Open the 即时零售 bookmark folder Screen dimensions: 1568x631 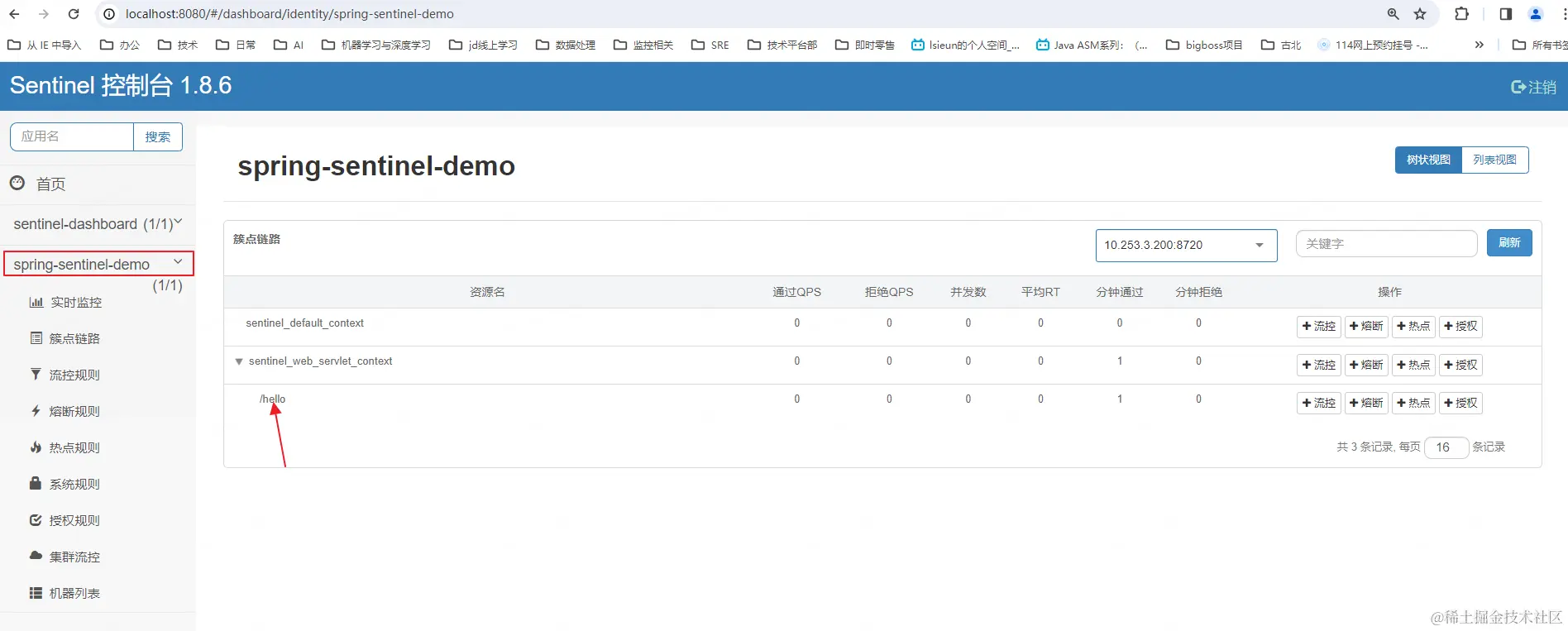(x=865, y=45)
